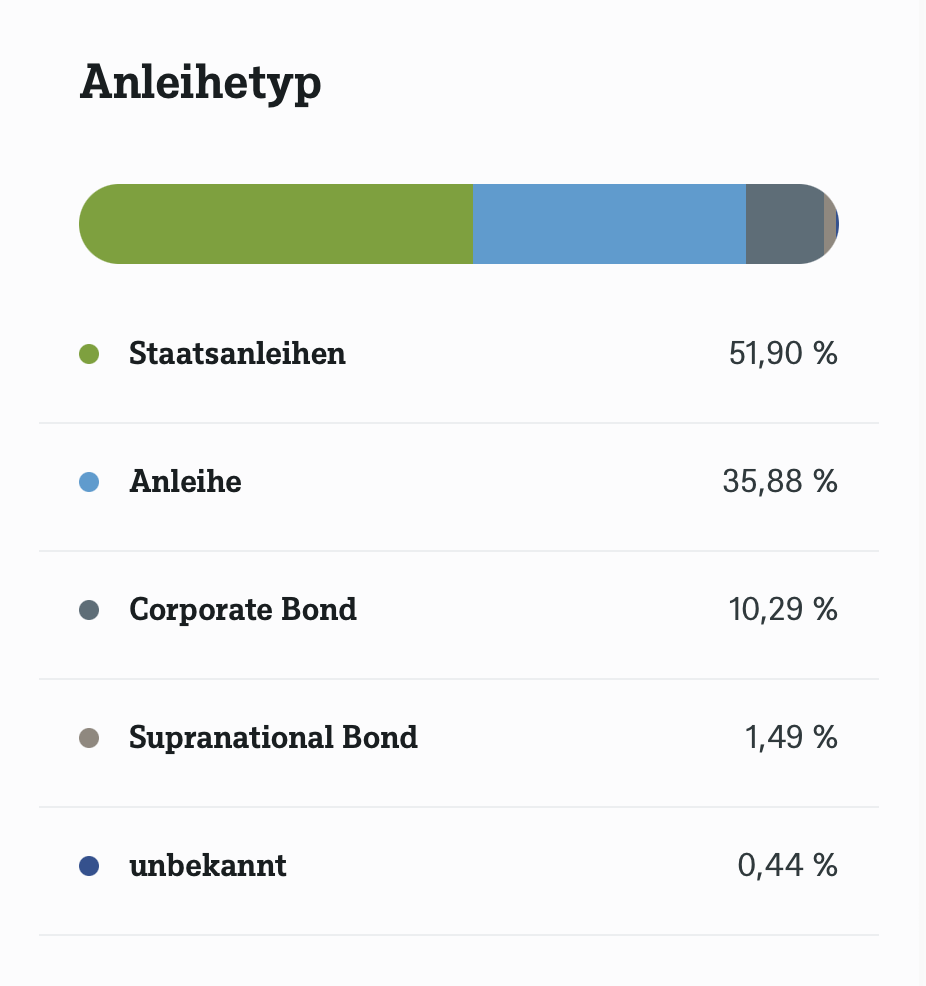
Task: Click the taupe dot beside Supranational Bond
Action: [89, 738]
